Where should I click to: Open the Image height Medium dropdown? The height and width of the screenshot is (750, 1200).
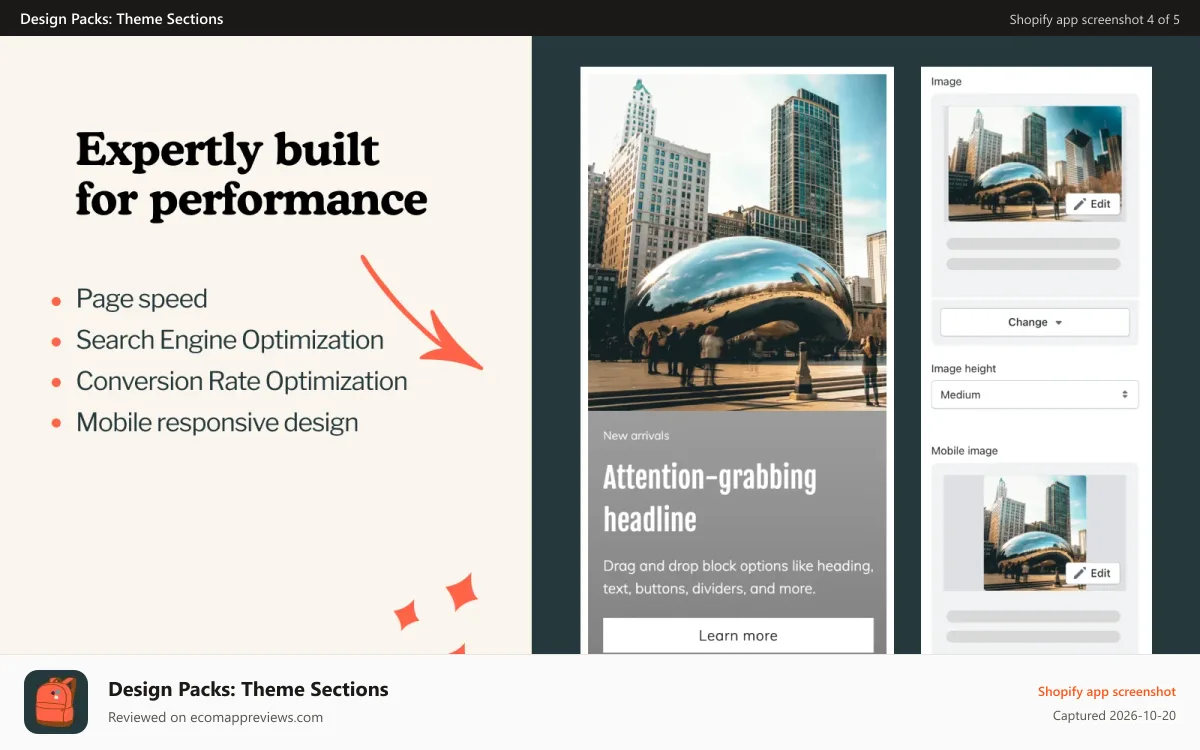click(1035, 395)
